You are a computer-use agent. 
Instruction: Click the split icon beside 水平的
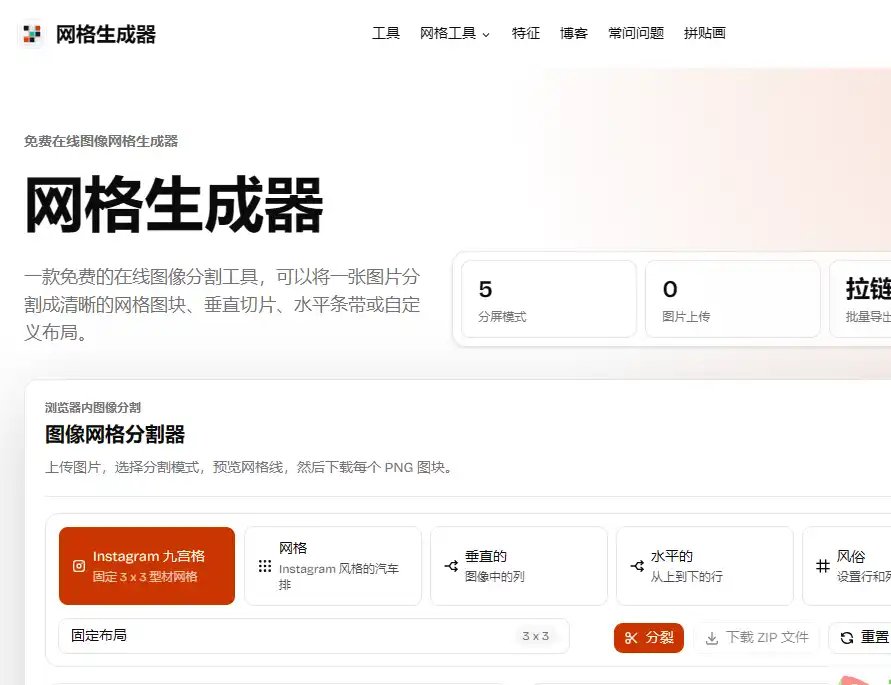click(x=637, y=566)
